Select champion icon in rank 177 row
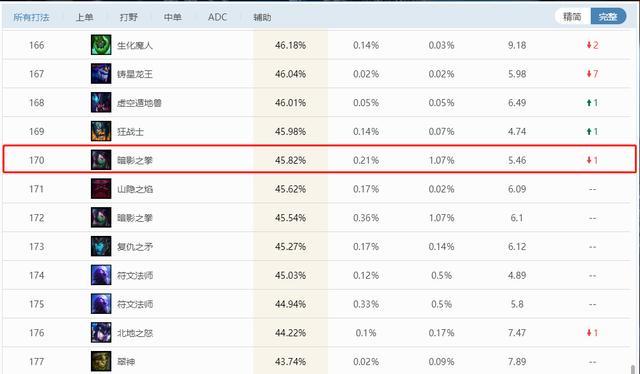Viewport: 640px width, 374px height. (101, 361)
